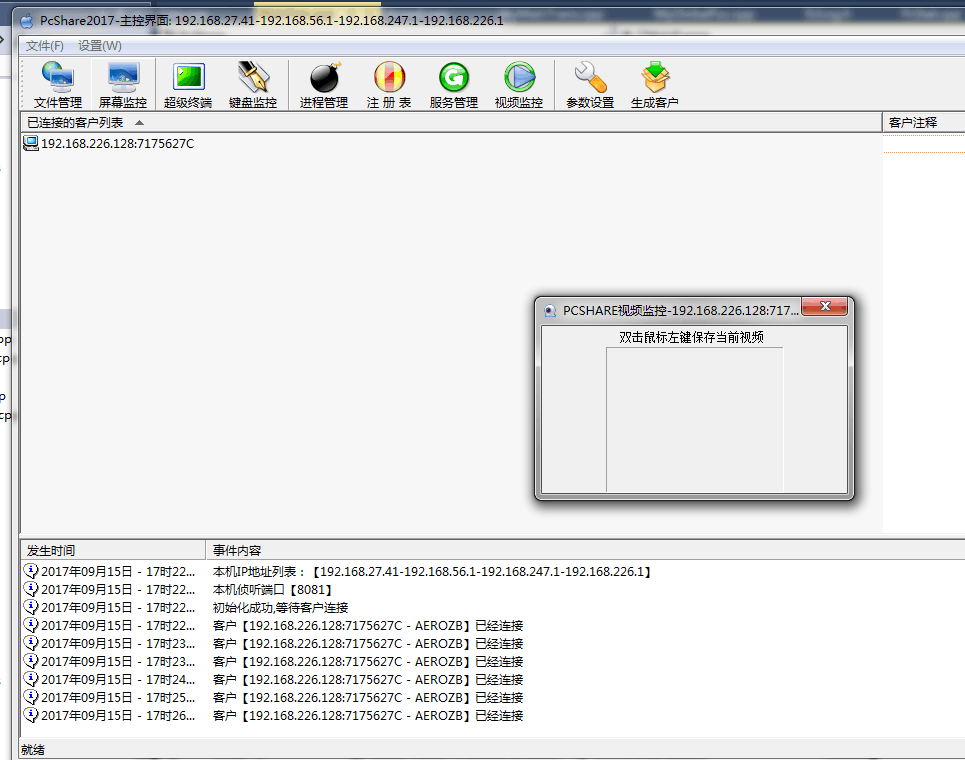The height and width of the screenshot is (760, 965).
Task: Launch 视频监控 video monitoring
Action: coord(519,85)
